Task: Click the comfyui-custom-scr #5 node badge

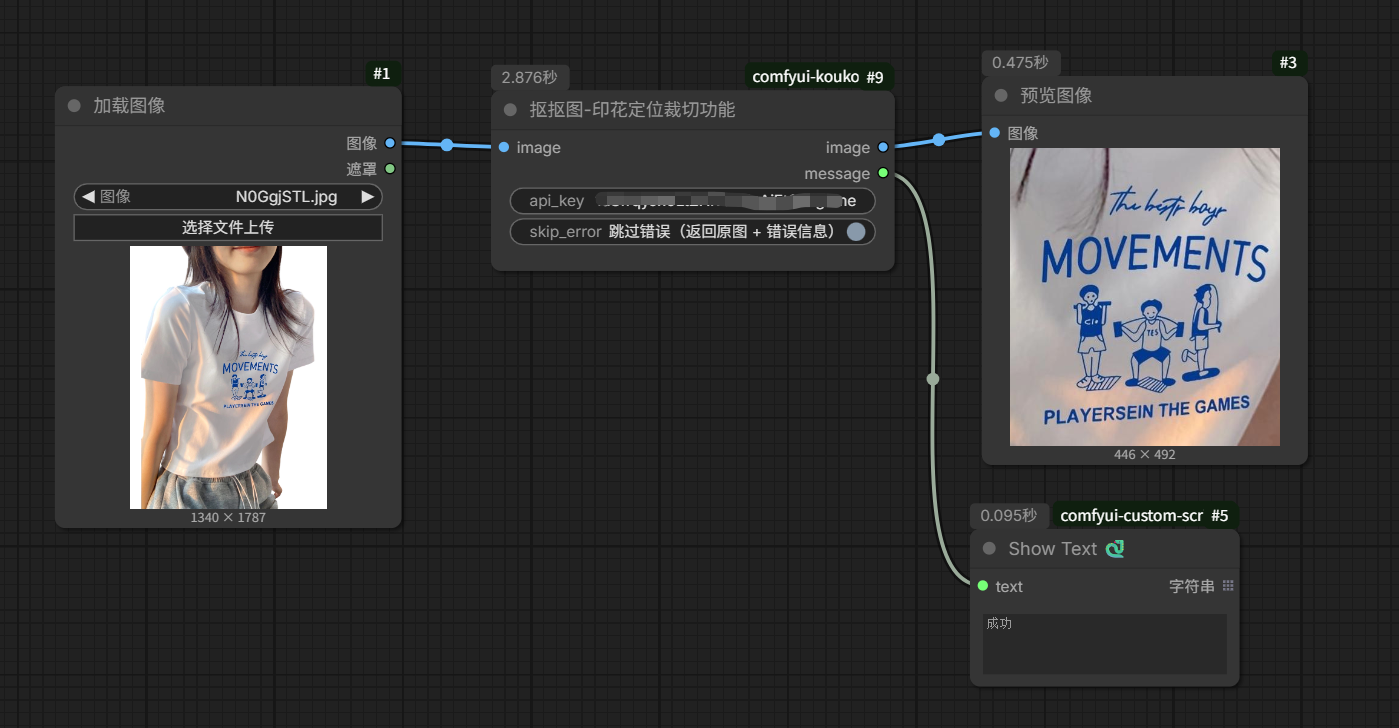Action: [1145, 516]
